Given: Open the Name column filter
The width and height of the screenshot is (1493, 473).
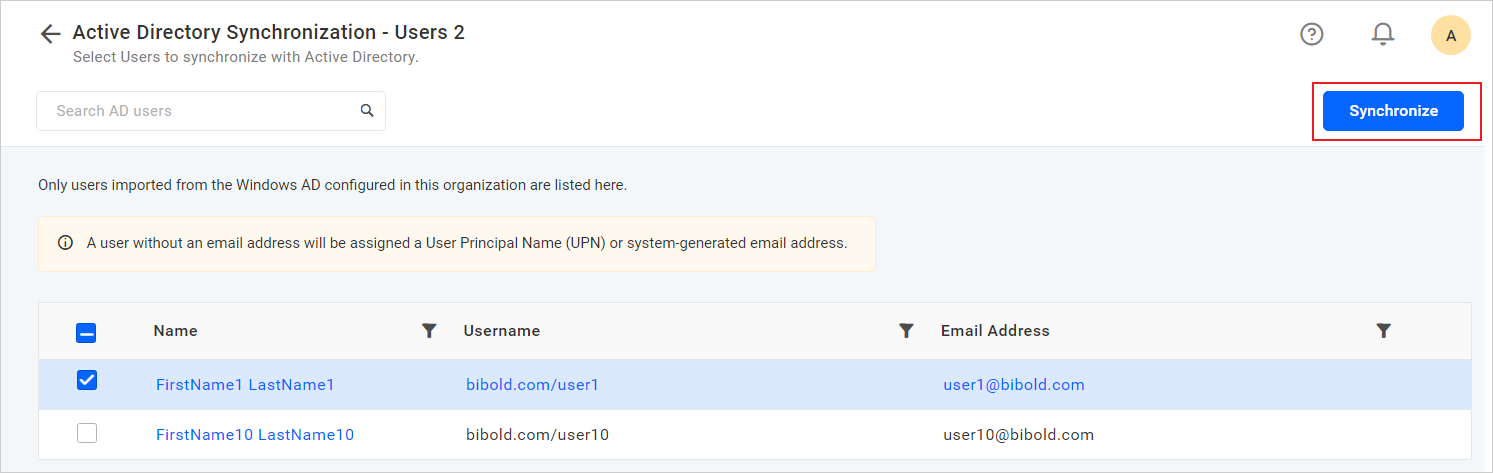Looking at the screenshot, I should 429,331.
